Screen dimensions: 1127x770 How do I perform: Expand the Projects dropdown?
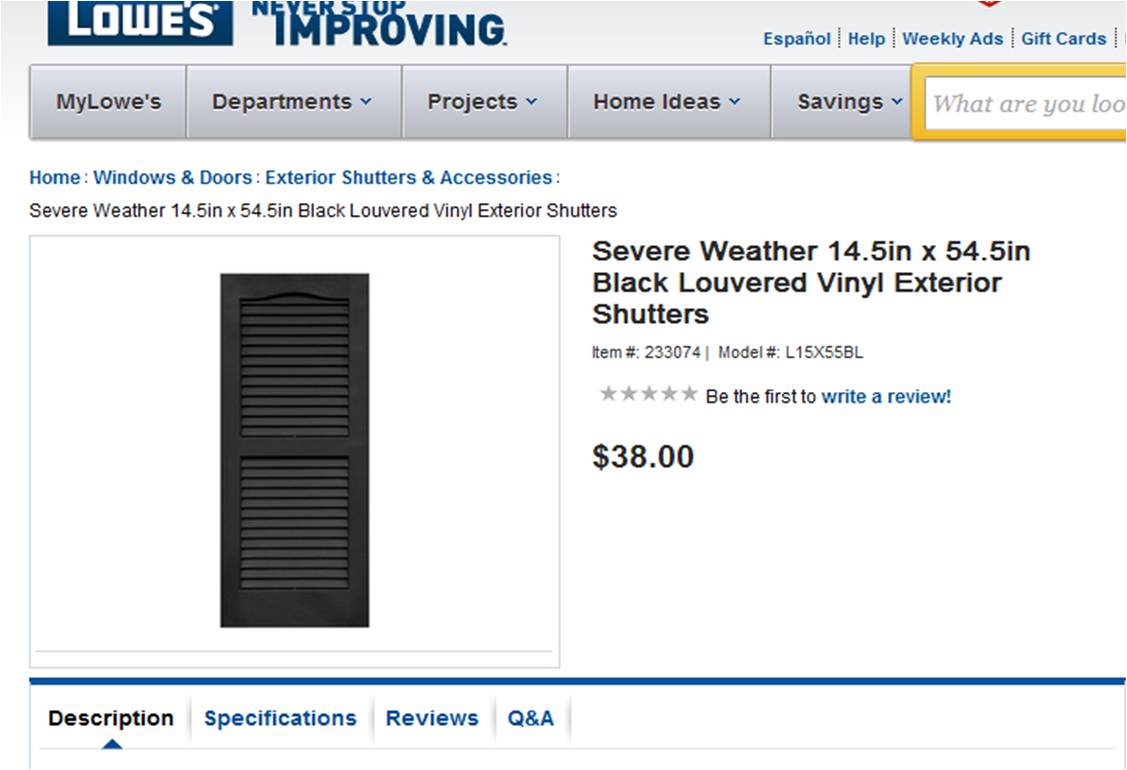[482, 102]
